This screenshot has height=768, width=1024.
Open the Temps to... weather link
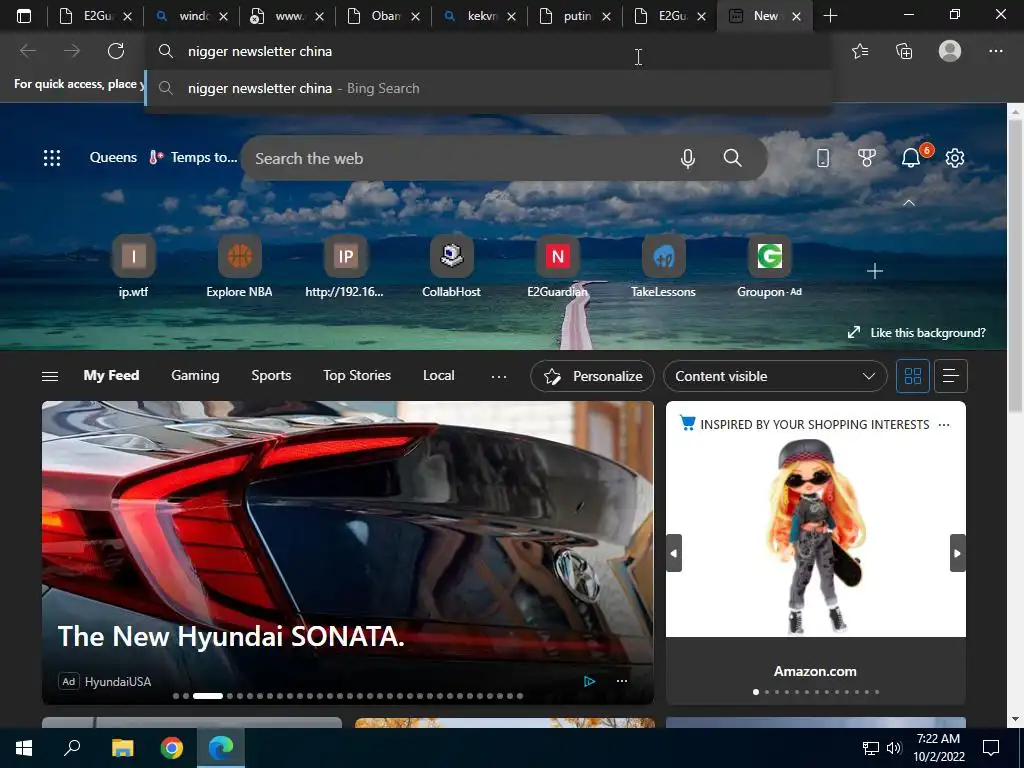tap(193, 157)
